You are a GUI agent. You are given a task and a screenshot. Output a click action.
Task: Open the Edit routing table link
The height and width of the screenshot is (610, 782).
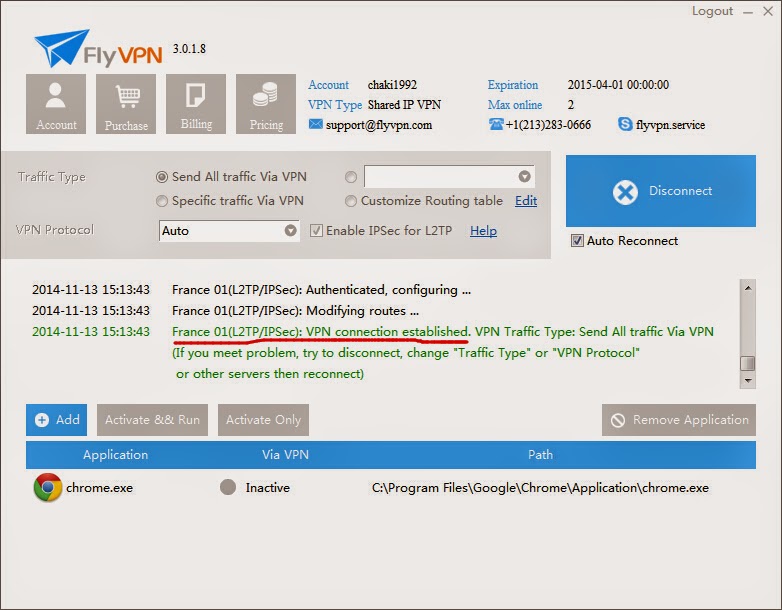click(x=526, y=201)
